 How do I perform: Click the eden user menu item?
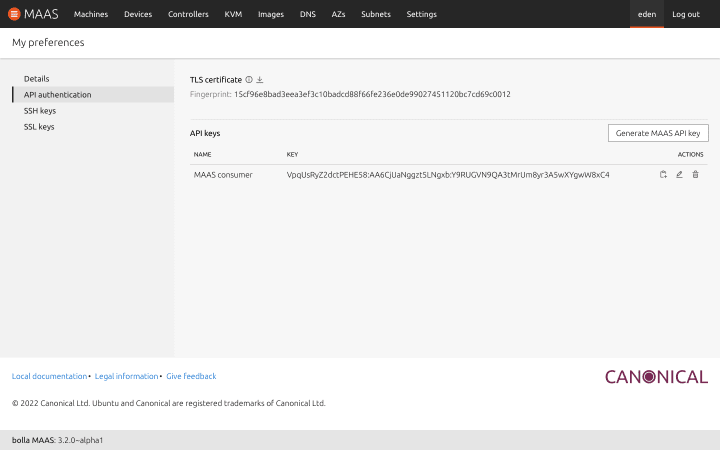coord(647,14)
